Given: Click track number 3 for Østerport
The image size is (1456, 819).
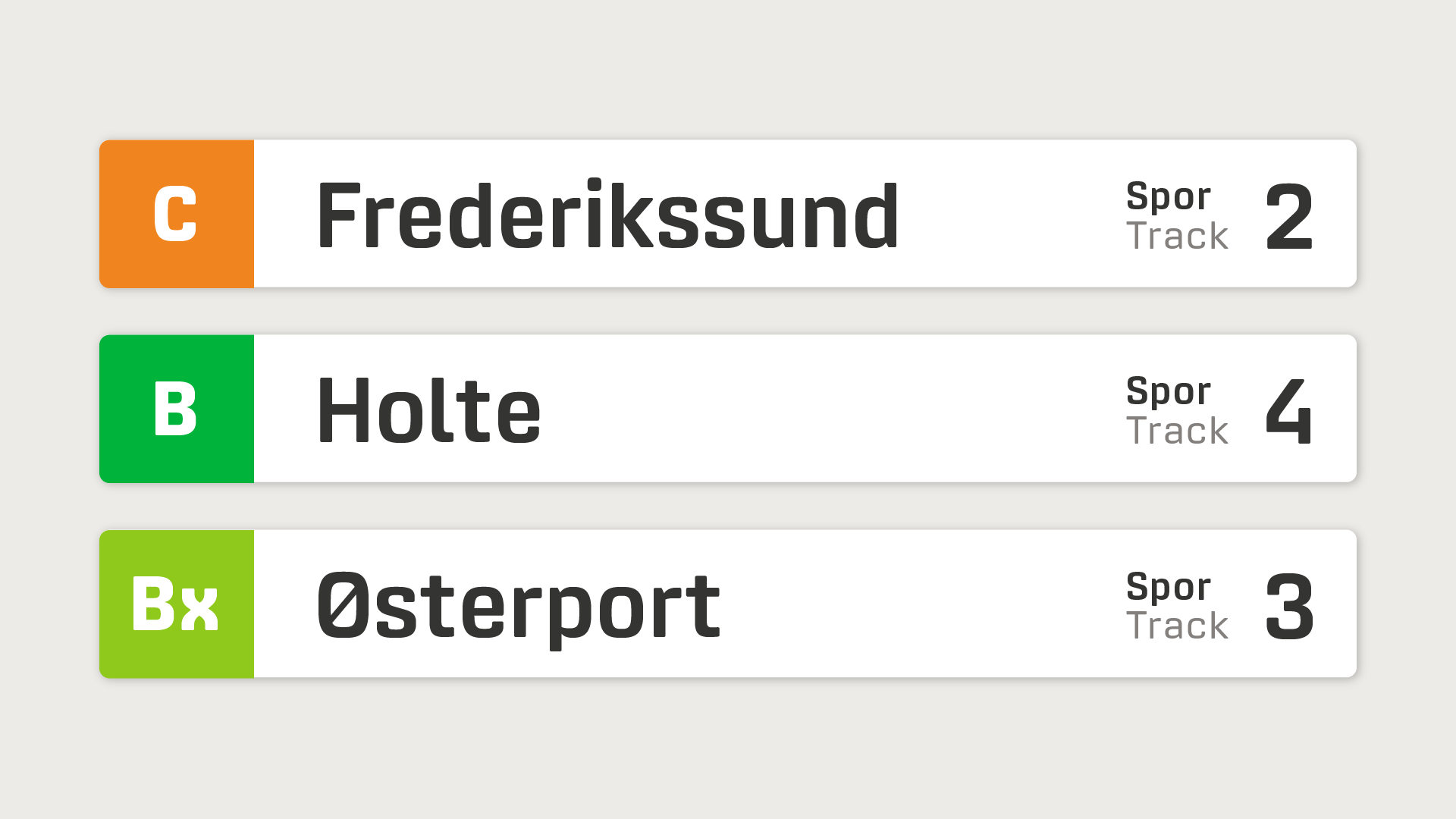Looking at the screenshot, I should coord(1289,607).
